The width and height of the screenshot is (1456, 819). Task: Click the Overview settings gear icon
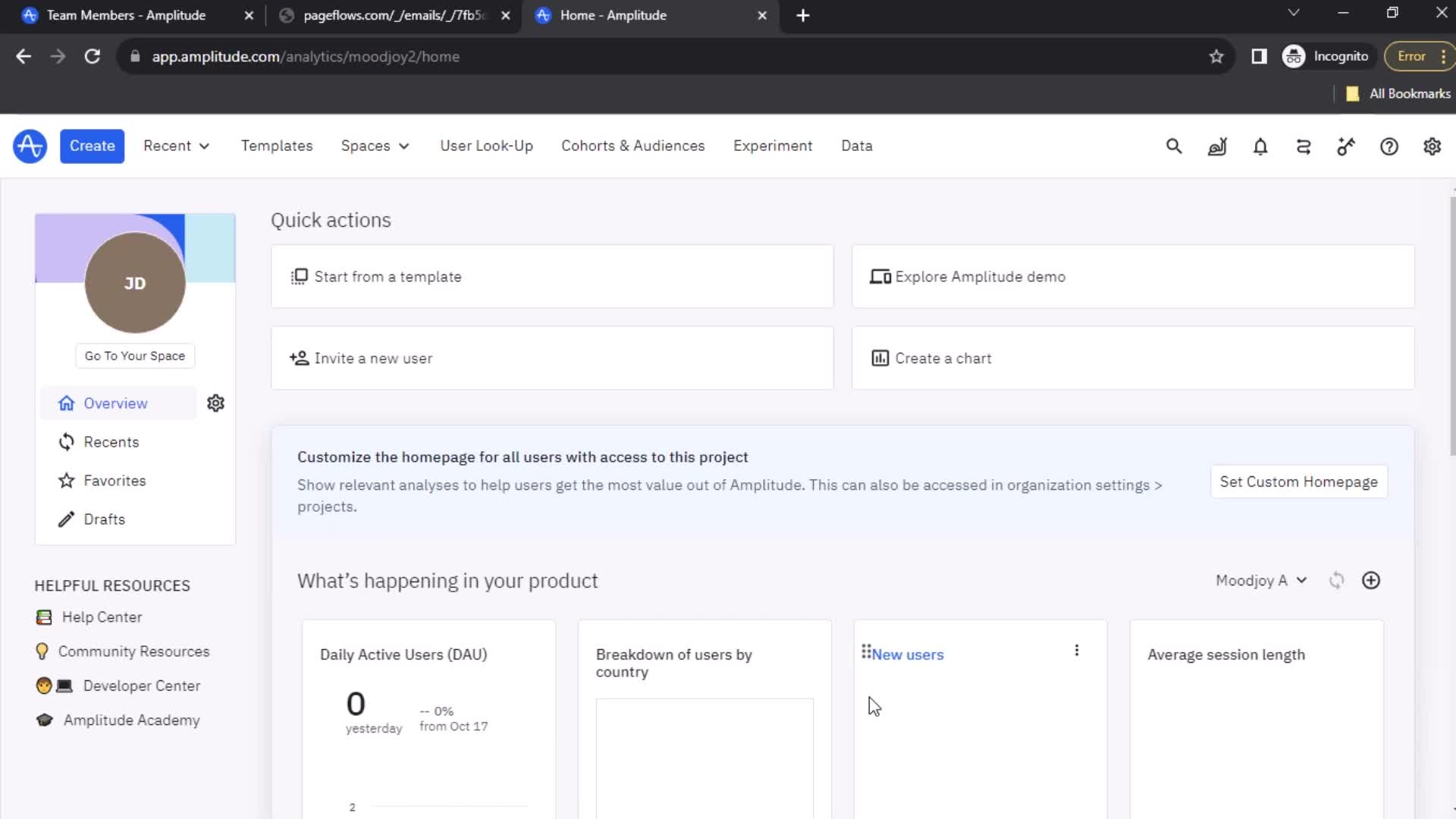216,403
